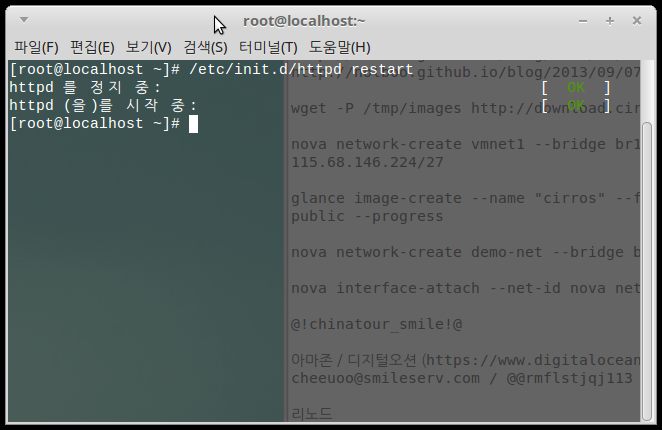662x430 pixels.
Task: Click the second green OK status
Action: 576,105
